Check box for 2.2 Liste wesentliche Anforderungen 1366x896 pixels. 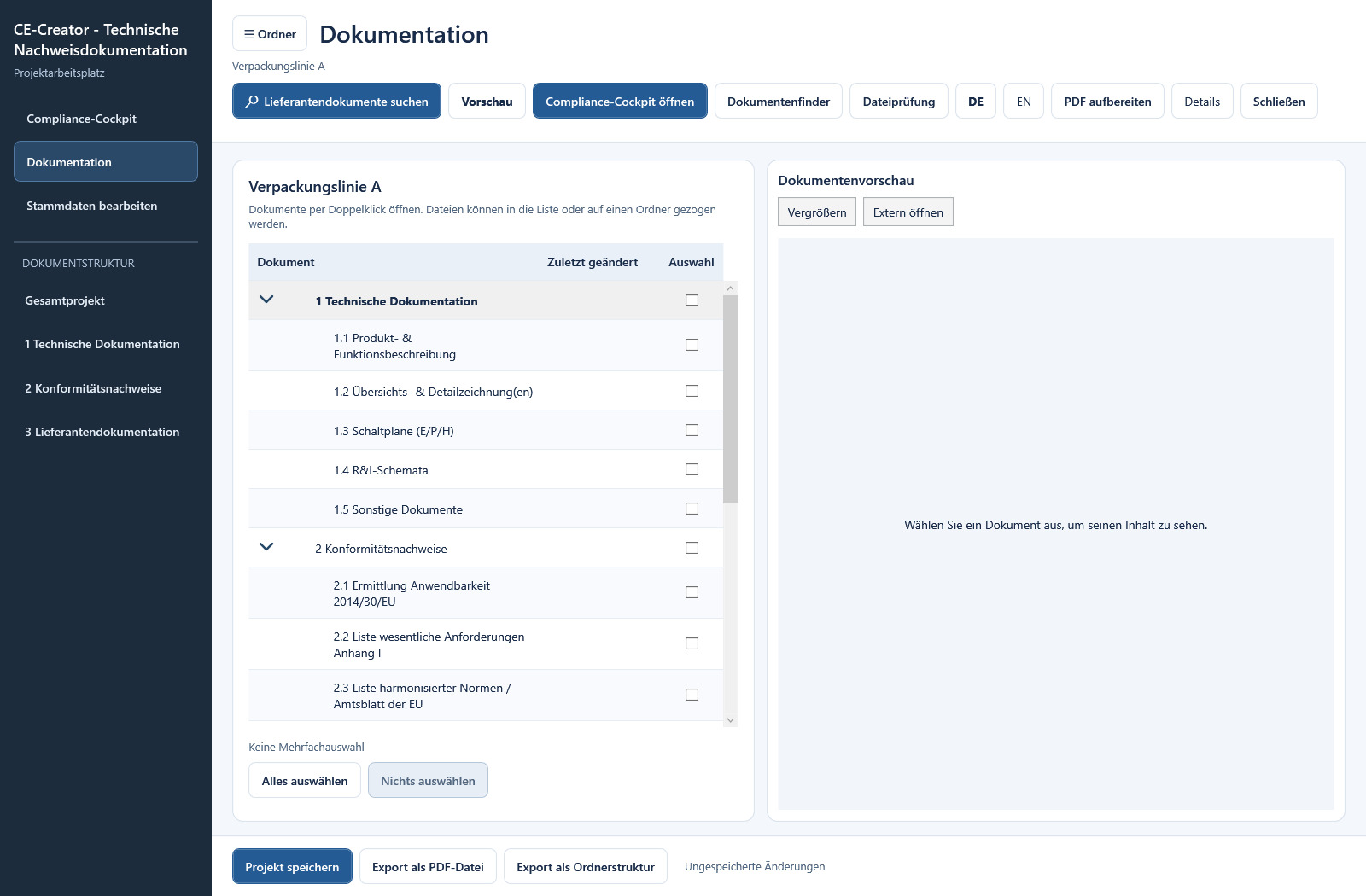692,643
